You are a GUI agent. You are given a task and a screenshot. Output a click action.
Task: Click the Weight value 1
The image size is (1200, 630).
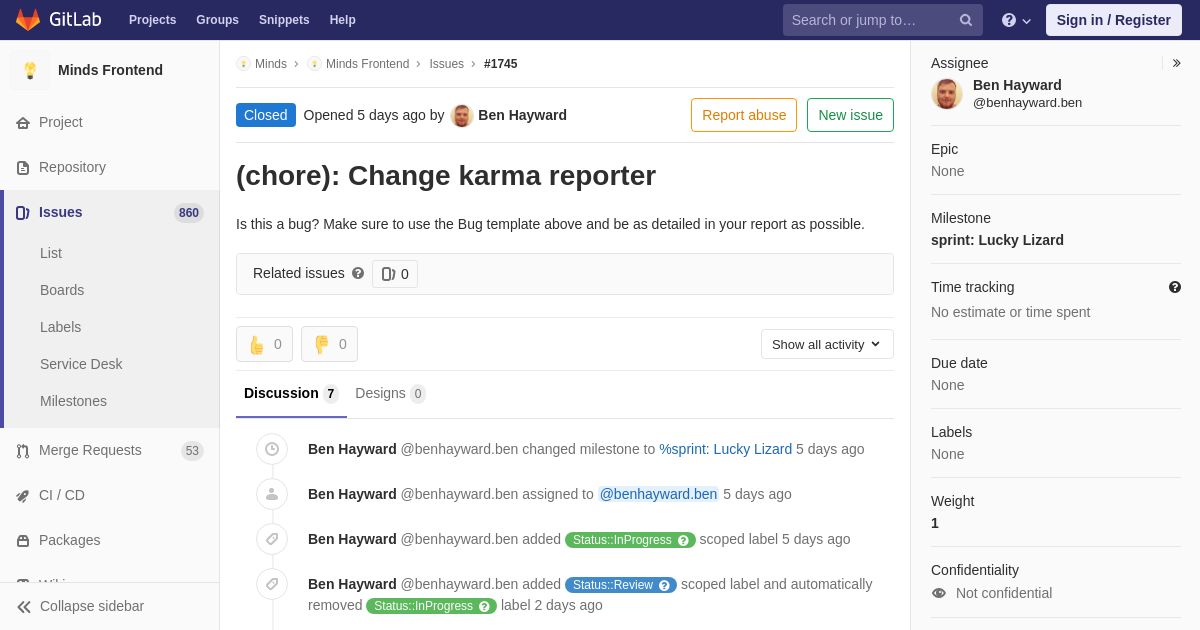(x=935, y=523)
